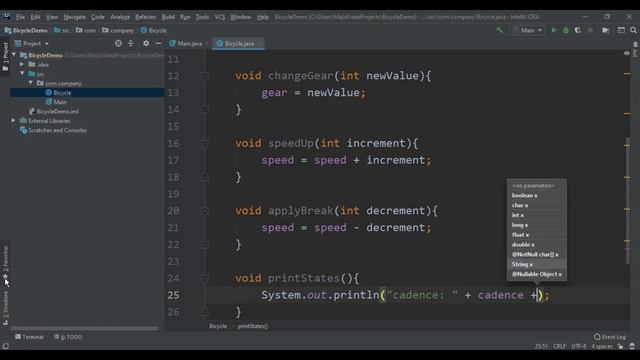Image resolution: width=640 pixels, height=360 pixels.
Task: Click company breadcrumb in navigation bar
Action: click(118, 30)
